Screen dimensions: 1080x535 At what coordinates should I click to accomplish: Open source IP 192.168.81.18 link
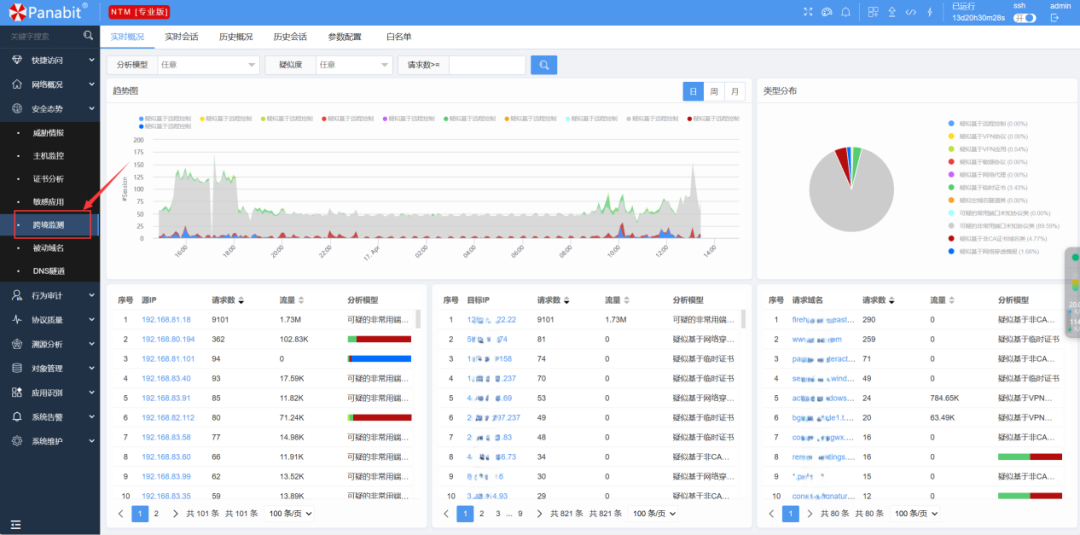coord(166,319)
